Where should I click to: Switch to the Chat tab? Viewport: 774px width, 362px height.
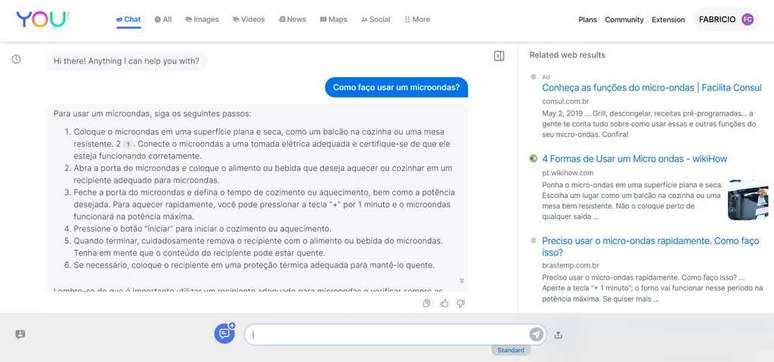coord(128,20)
